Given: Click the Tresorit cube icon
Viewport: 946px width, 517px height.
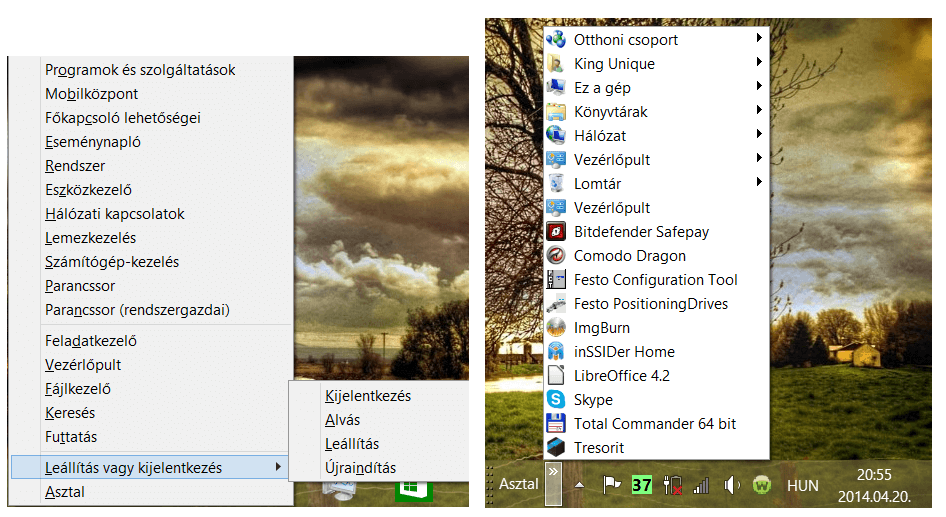Looking at the screenshot, I should click(x=556, y=448).
